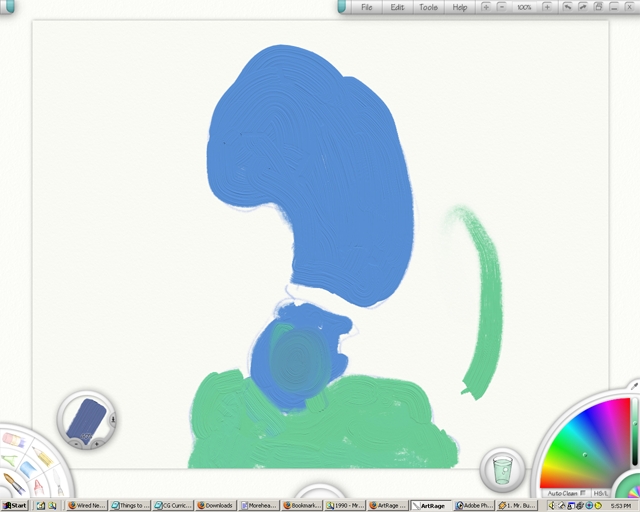Select the Oil Brush tool
Viewport: 640px width, 512px height.
(14, 483)
